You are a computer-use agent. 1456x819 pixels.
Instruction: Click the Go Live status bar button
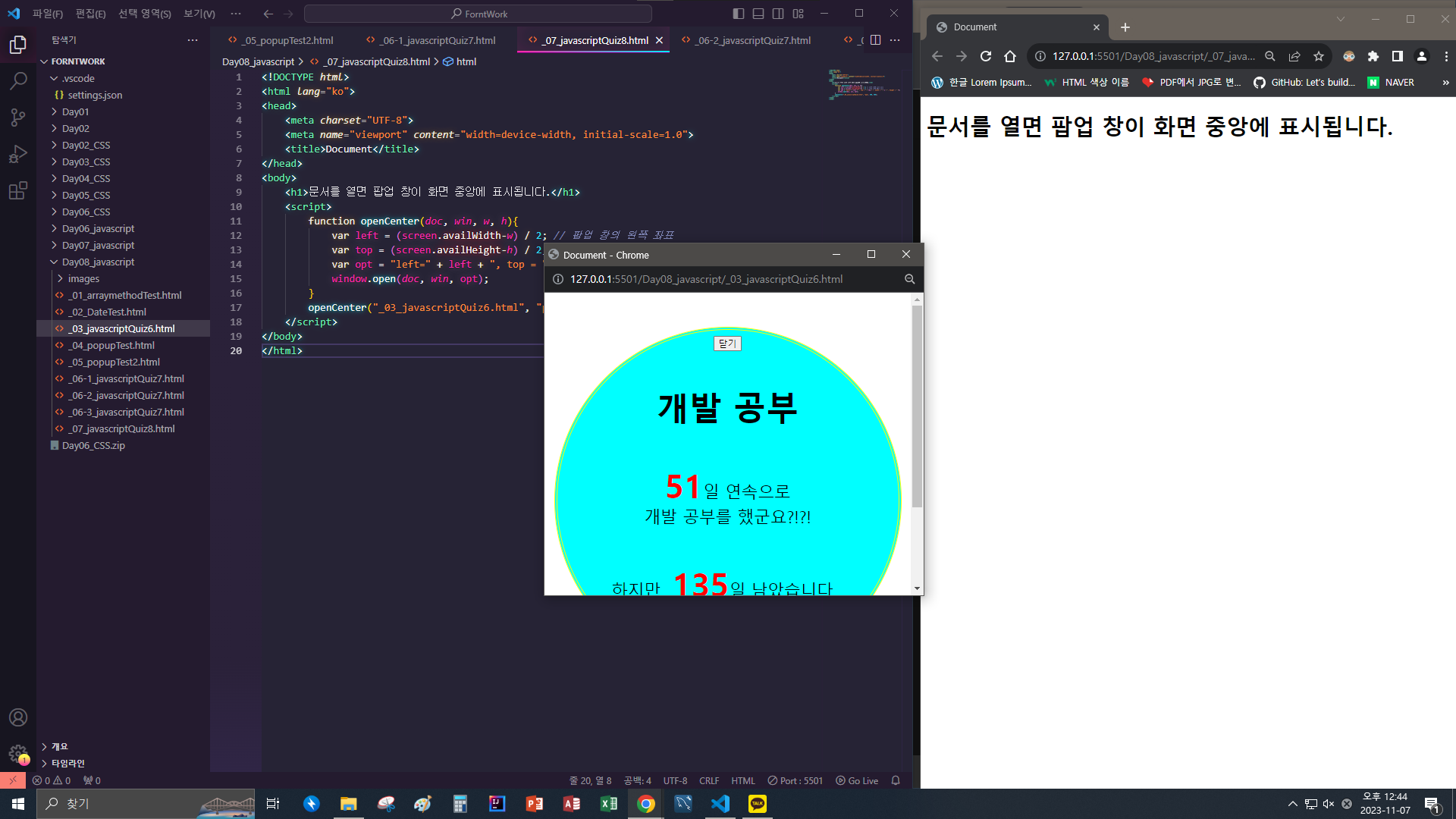pos(857,780)
